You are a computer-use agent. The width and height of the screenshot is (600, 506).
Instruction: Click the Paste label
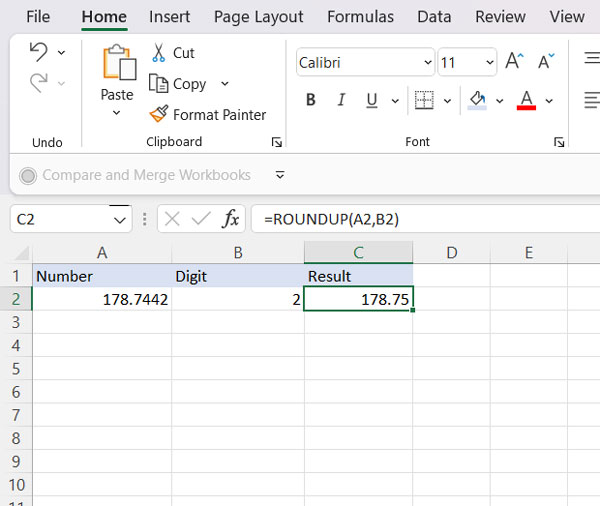click(x=117, y=95)
